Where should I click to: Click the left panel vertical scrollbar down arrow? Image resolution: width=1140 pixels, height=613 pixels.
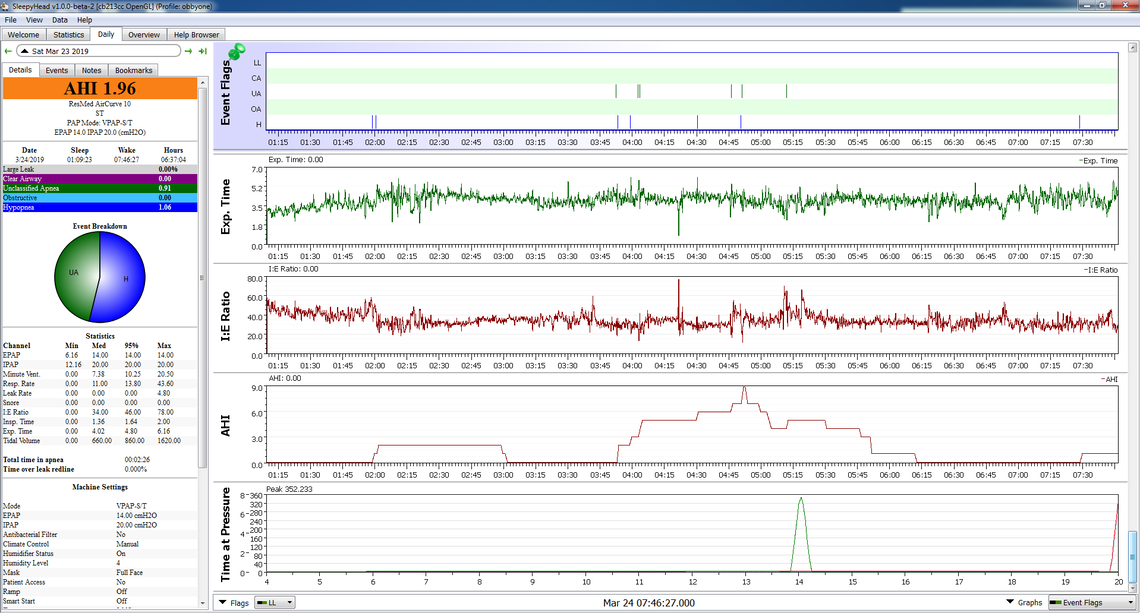coord(202,603)
